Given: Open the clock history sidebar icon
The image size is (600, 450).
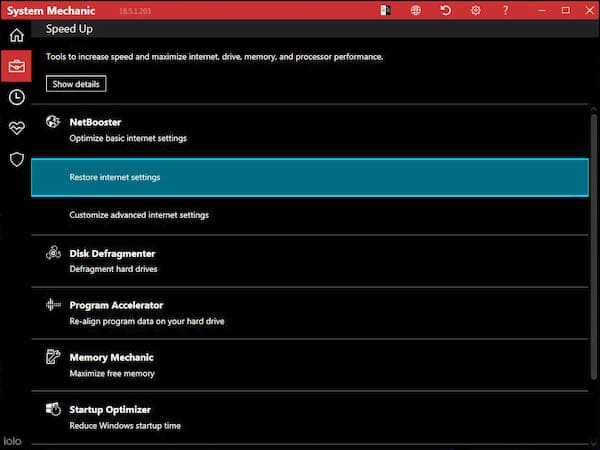Looking at the screenshot, I should 16,97.
